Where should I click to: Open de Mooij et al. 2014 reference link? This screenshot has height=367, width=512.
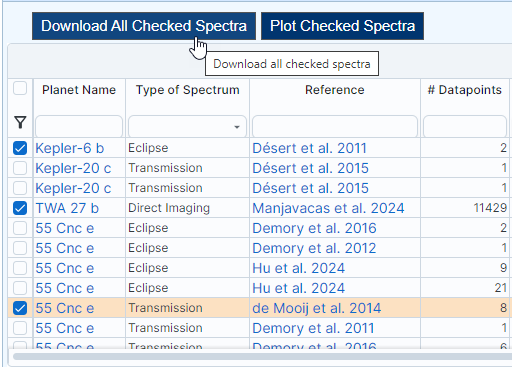pyautogui.click(x=317, y=308)
